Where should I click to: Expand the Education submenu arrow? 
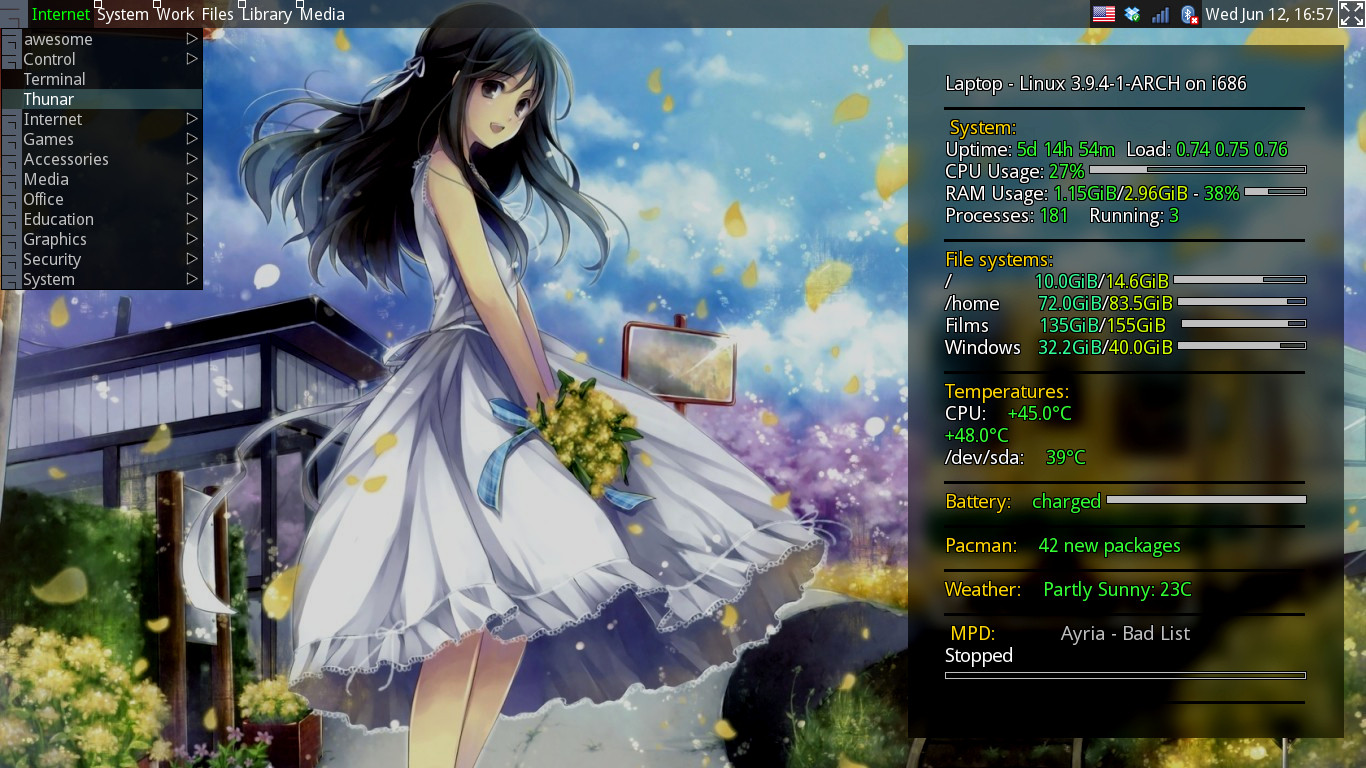click(192, 219)
